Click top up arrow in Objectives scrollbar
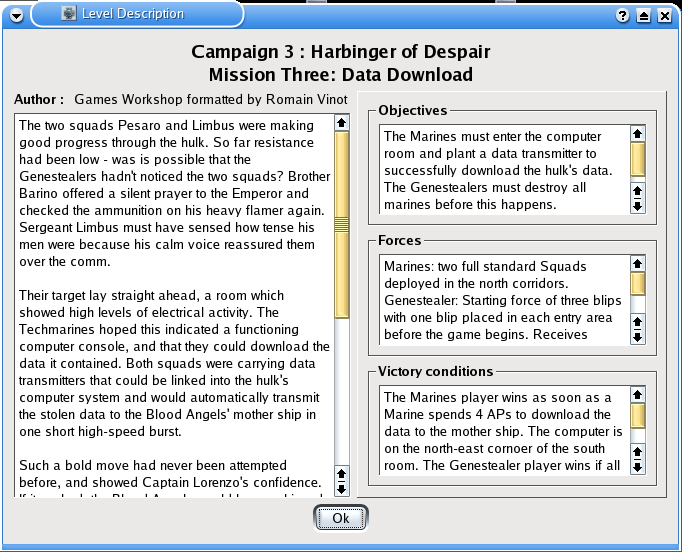This screenshot has height=552, width=682. (x=638, y=133)
